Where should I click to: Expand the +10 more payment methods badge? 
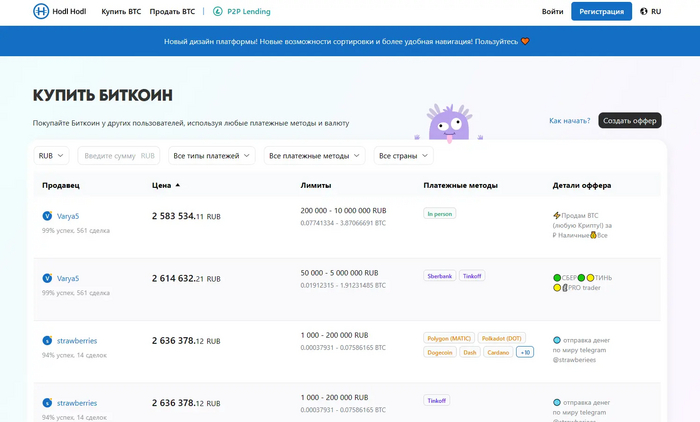tap(525, 352)
